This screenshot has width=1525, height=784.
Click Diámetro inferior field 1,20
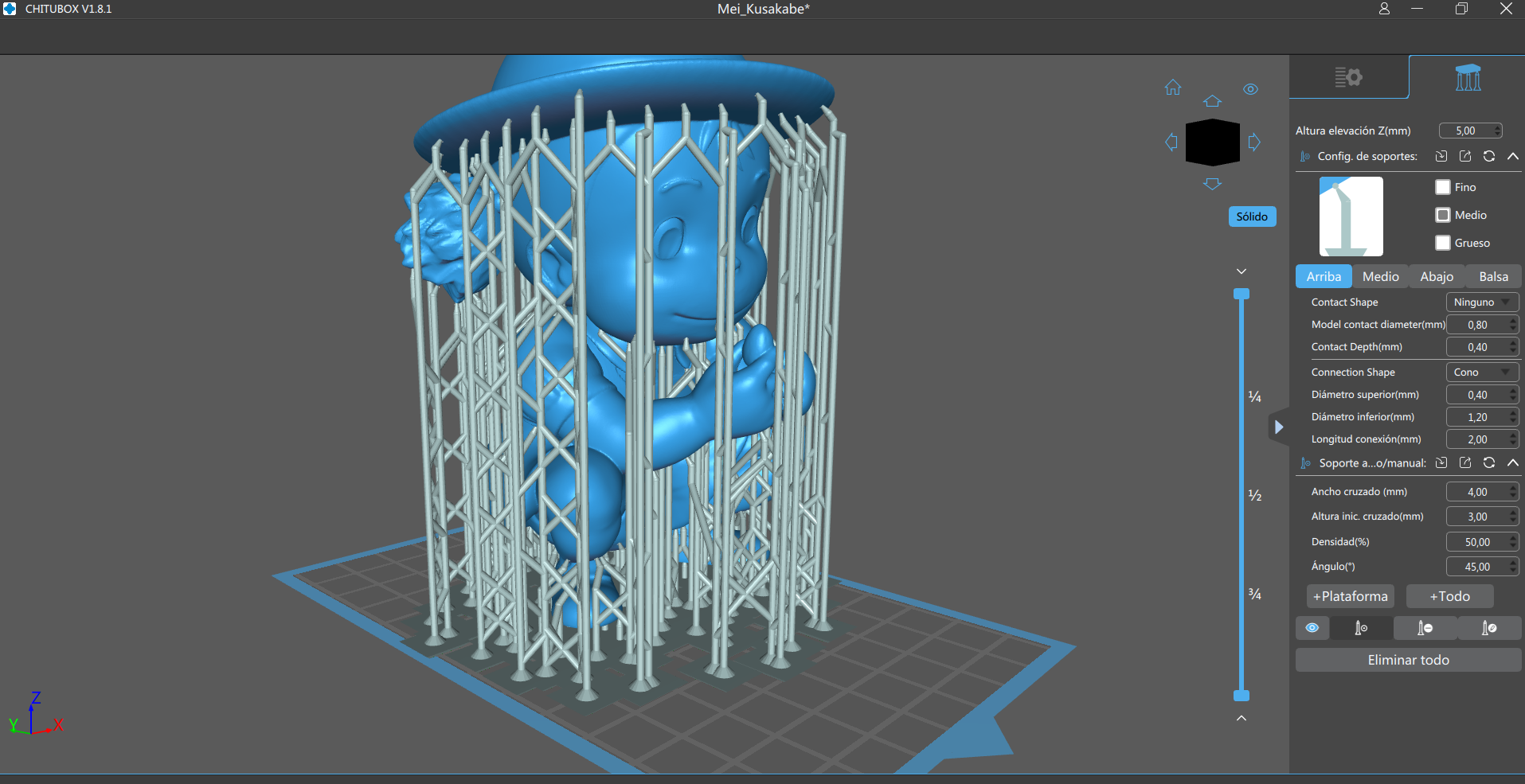[1482, 417]
